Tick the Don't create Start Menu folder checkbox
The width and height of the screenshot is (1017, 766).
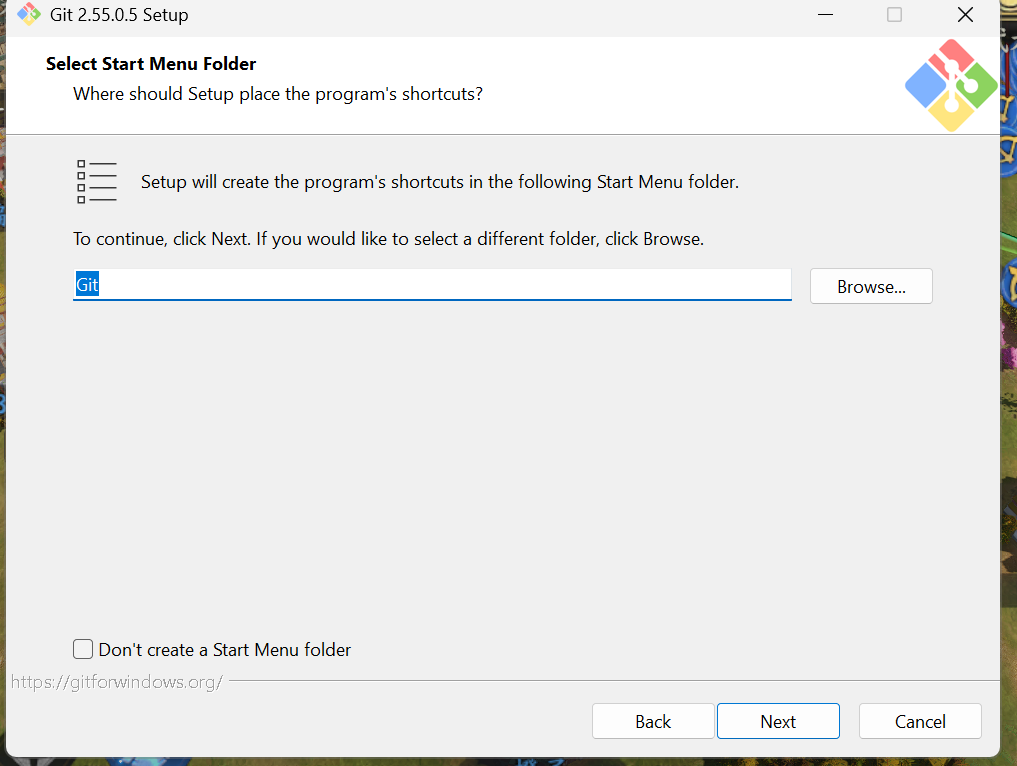[x=83, y=649]
